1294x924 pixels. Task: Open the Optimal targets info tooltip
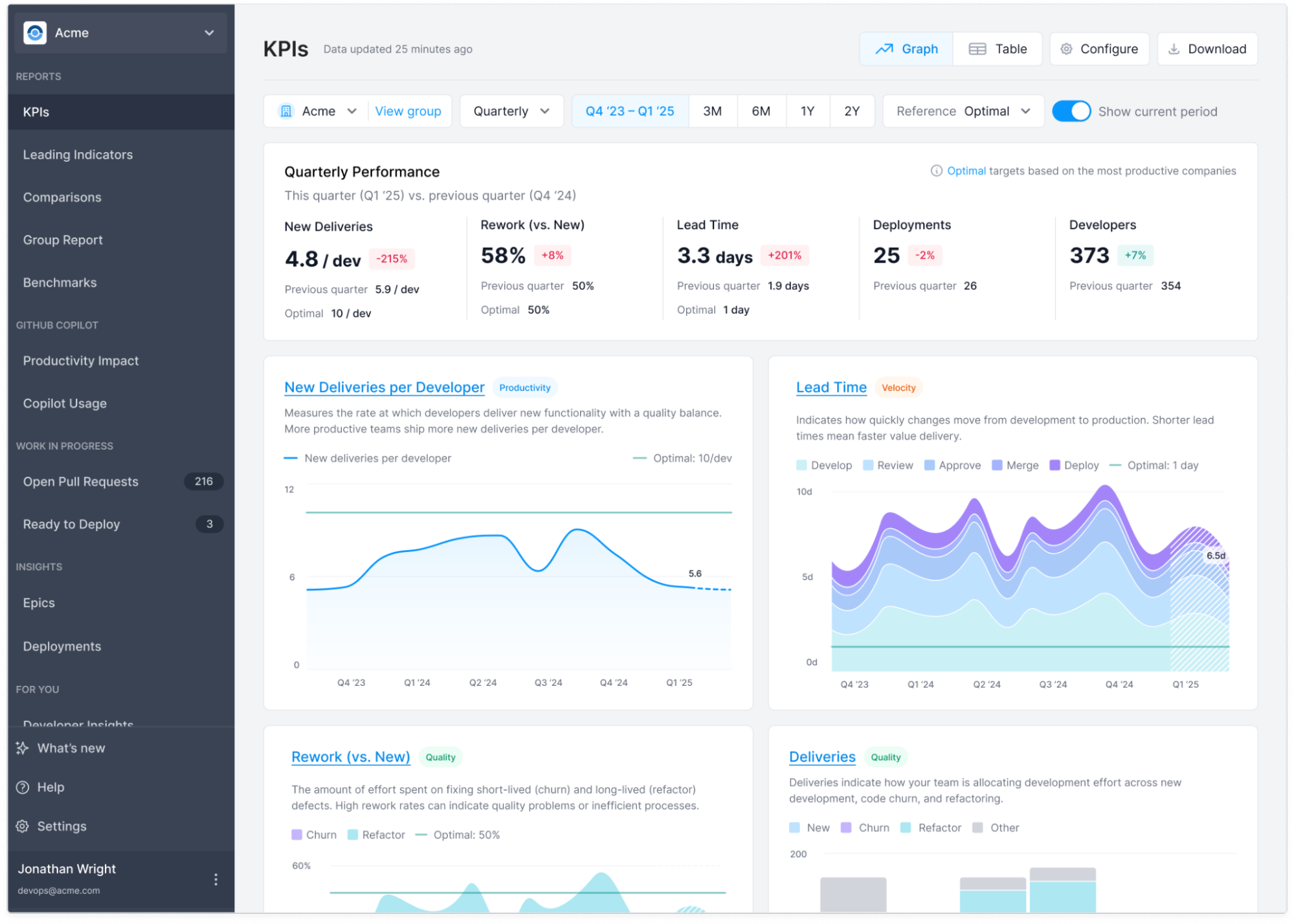[x=936, y=171]
